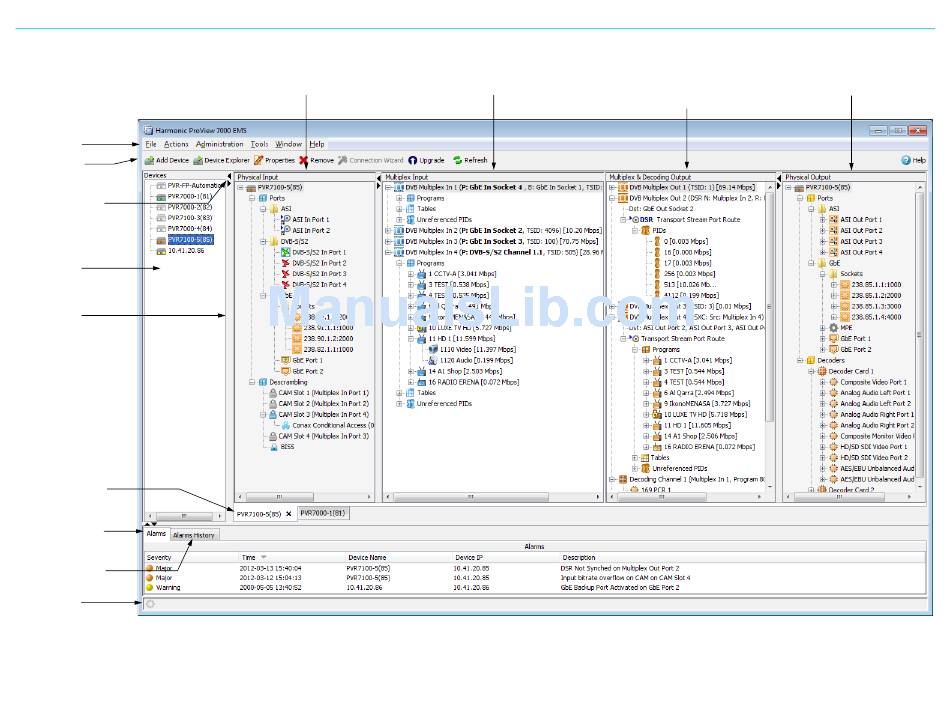Image resolution: width=950 pixels, height=721 pixels.
Task: Select the ASI In Port 1 icon
Action: coord(286,219)
